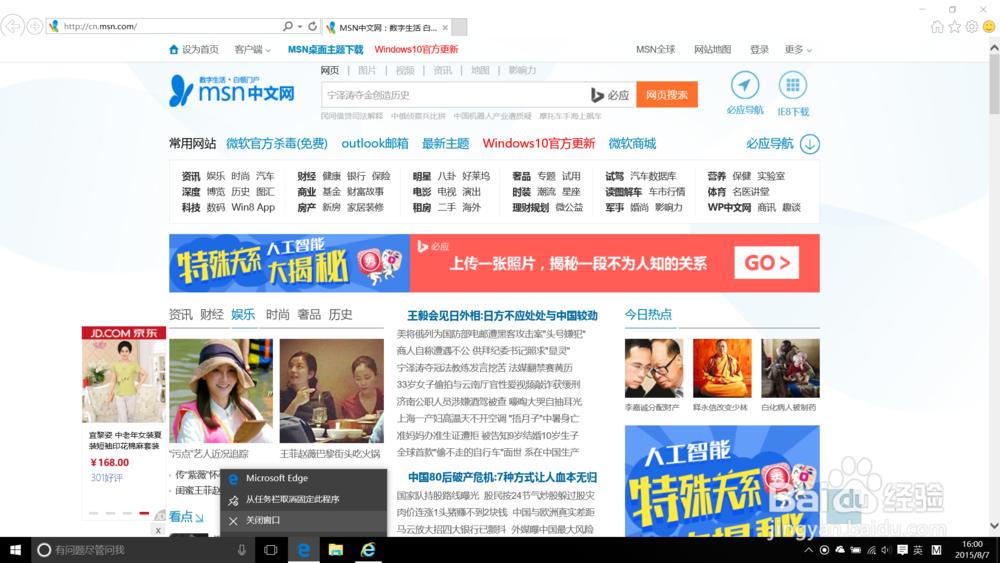Open headline 中国80后破产危机
This screenshot has height=563, width=1000.
503,478
